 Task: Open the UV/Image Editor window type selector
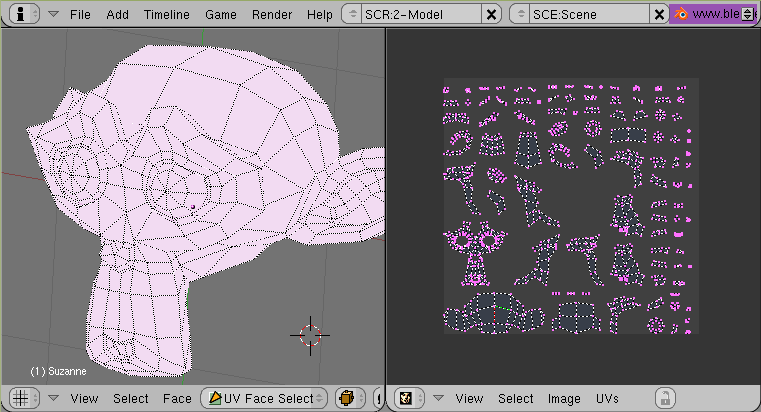(x=410, y=398)
